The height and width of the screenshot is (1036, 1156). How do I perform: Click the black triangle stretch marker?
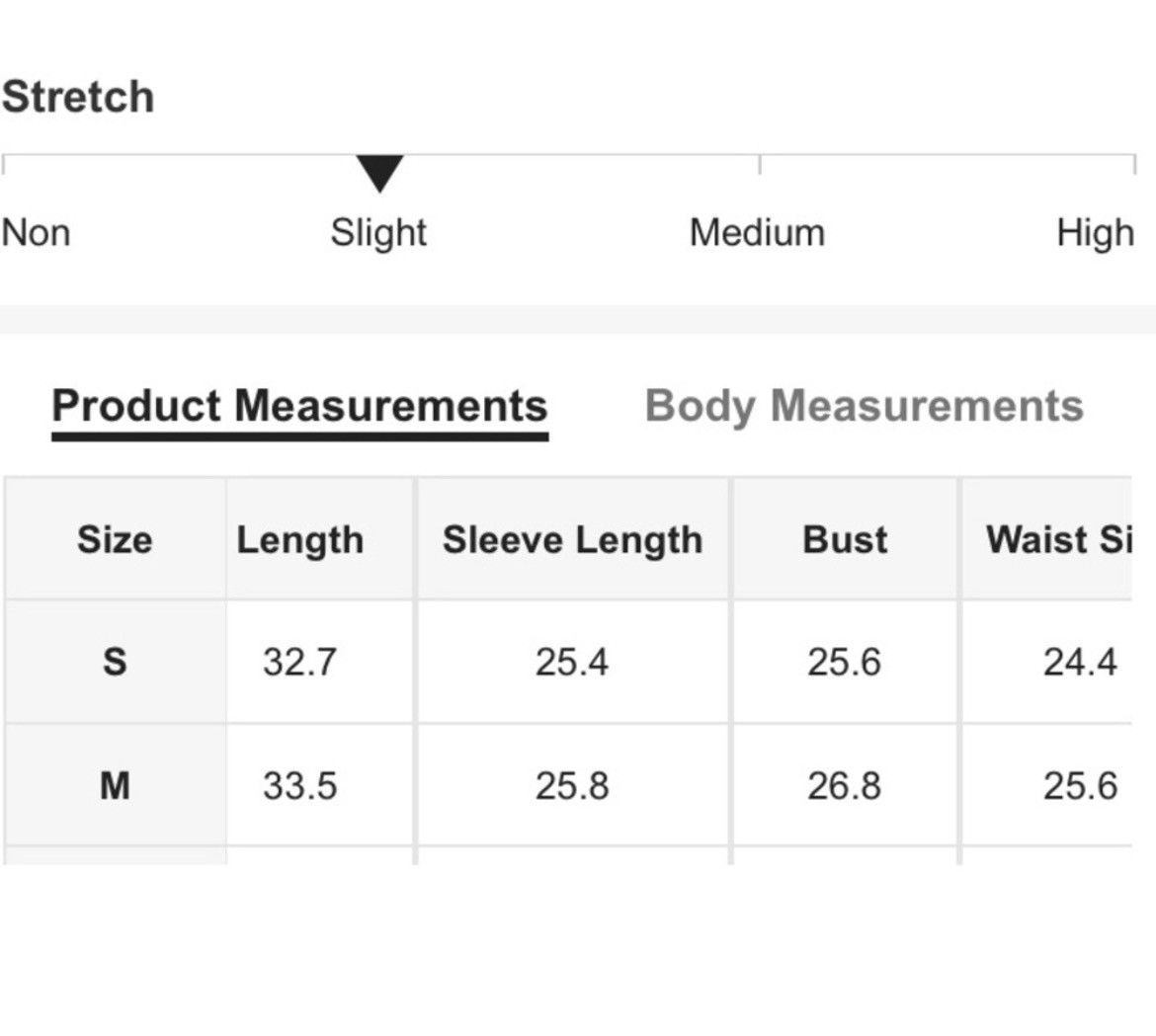pyautogui.click(x=379, y=173)
